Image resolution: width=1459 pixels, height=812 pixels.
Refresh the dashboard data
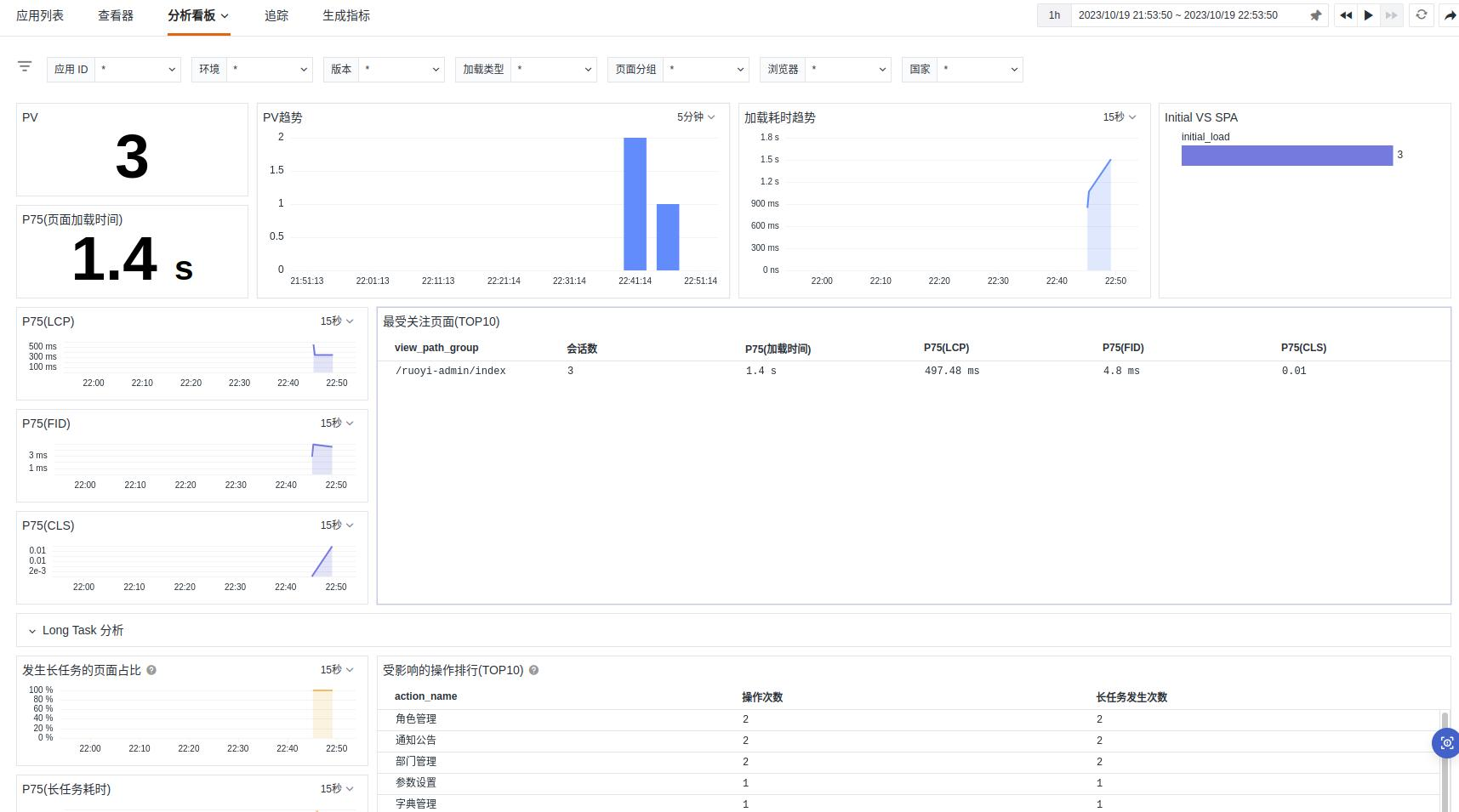point(1421,15)
